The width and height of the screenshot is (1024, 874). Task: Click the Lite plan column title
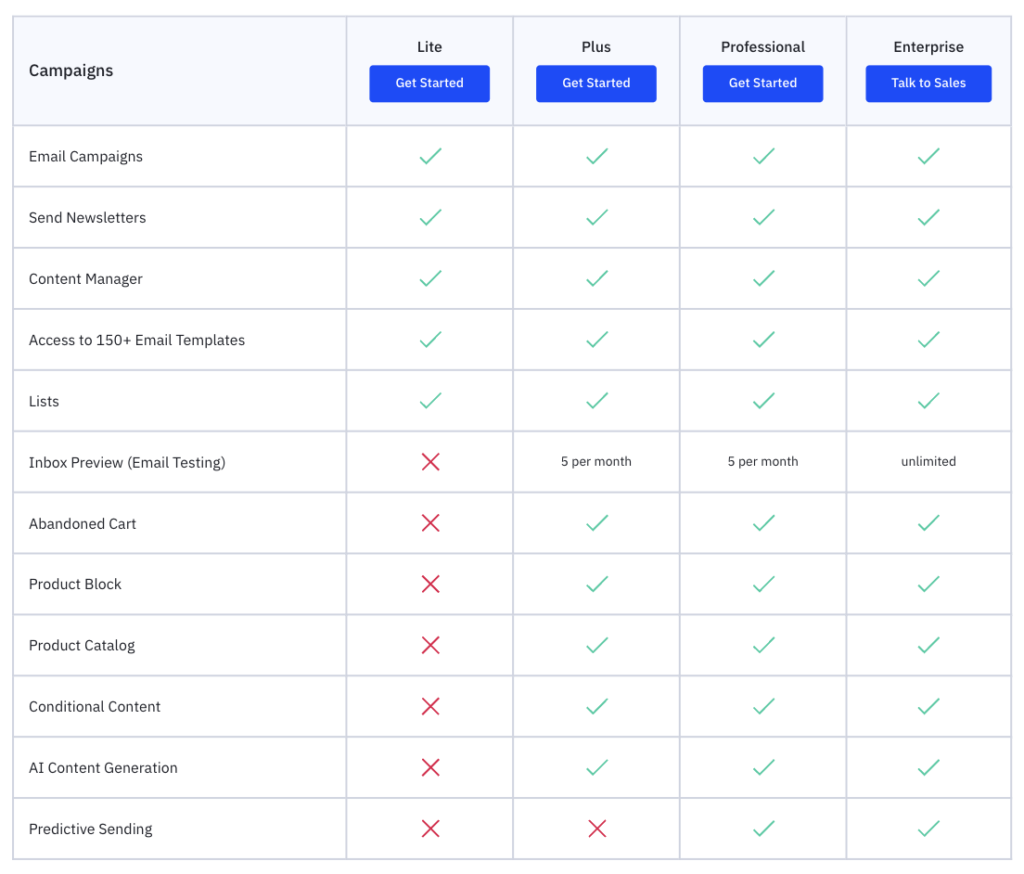point(429,47)
